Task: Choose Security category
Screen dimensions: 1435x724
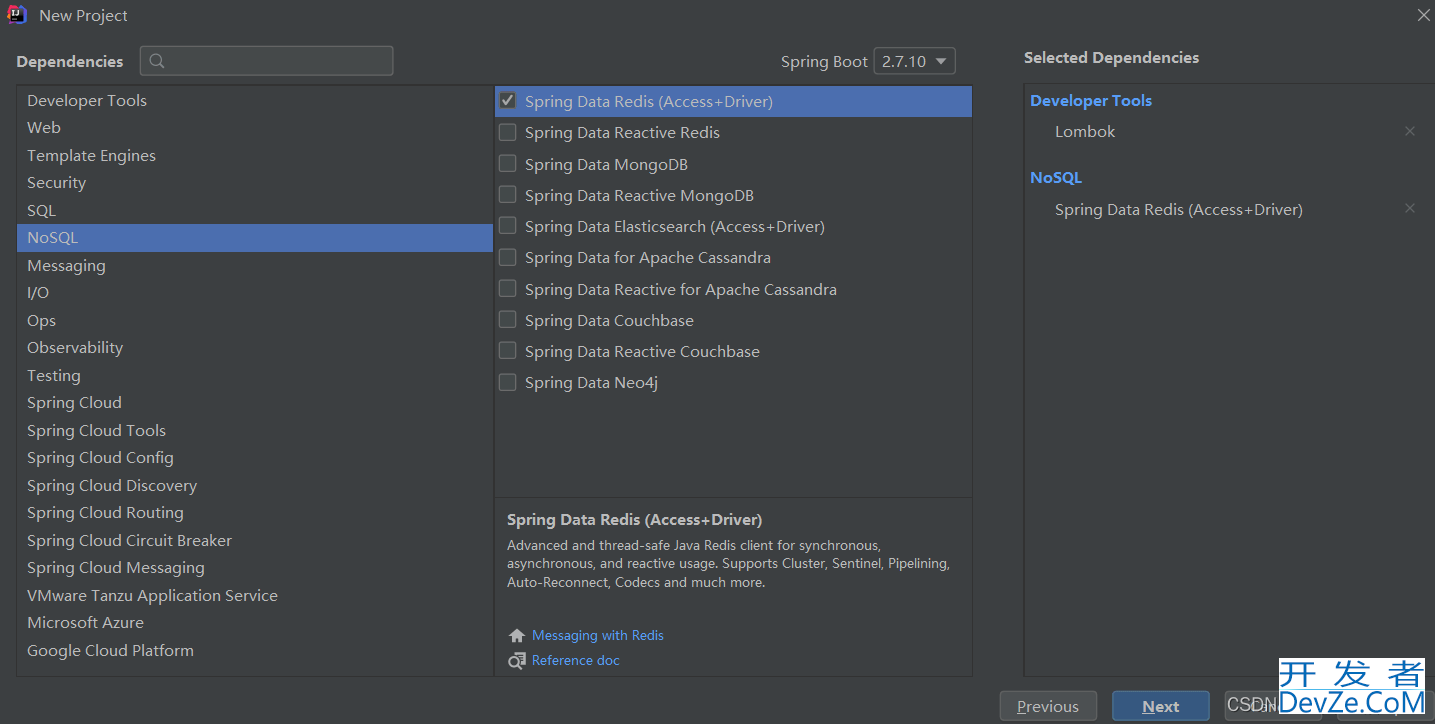Action: 255,183
